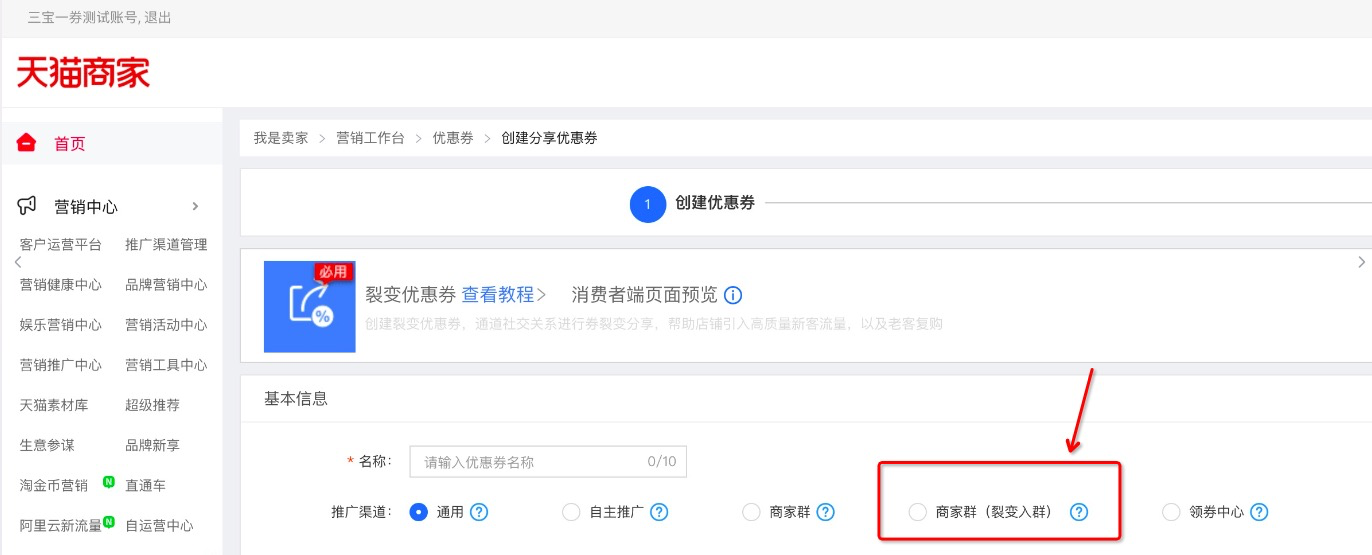Open 首页 in the sidebar
This screenshot has width=1372, height=555.
70,143
